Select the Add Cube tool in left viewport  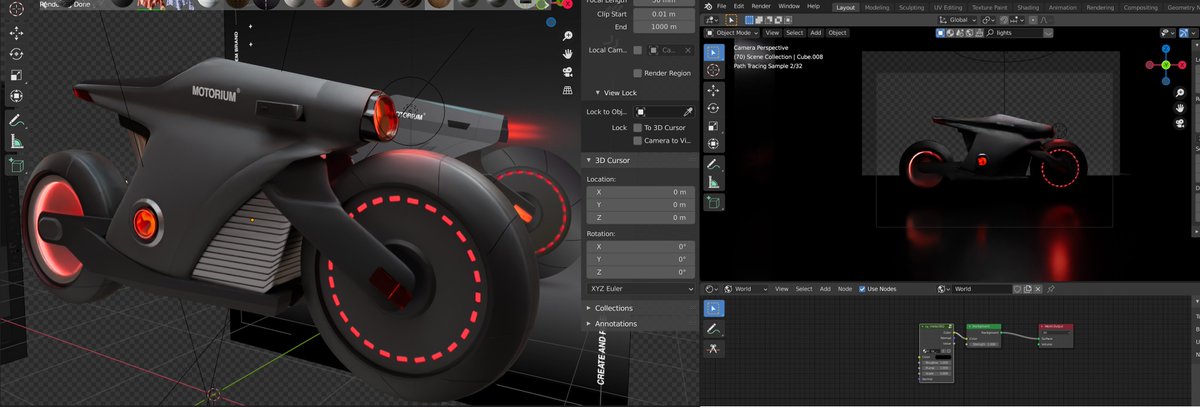(17, 166)
